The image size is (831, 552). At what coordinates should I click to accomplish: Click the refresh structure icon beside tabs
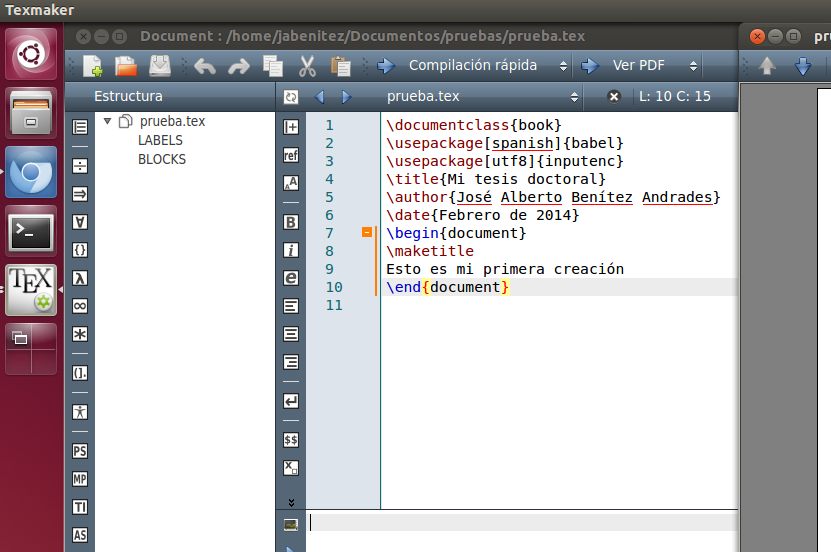point(291,97)
